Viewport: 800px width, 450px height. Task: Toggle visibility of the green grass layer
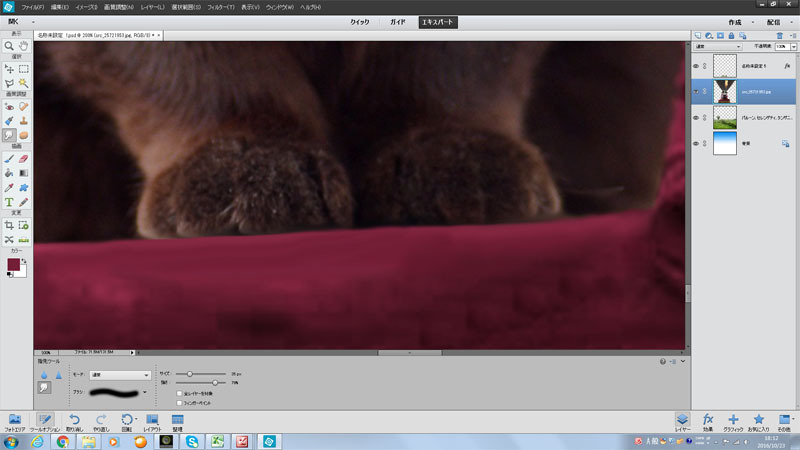click(x=696, y=117)
